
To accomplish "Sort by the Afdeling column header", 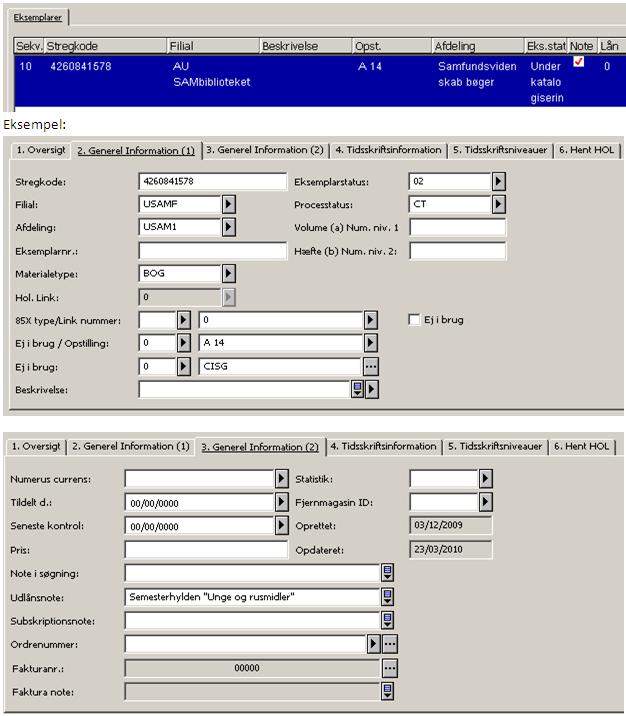I will click(475, 46).
